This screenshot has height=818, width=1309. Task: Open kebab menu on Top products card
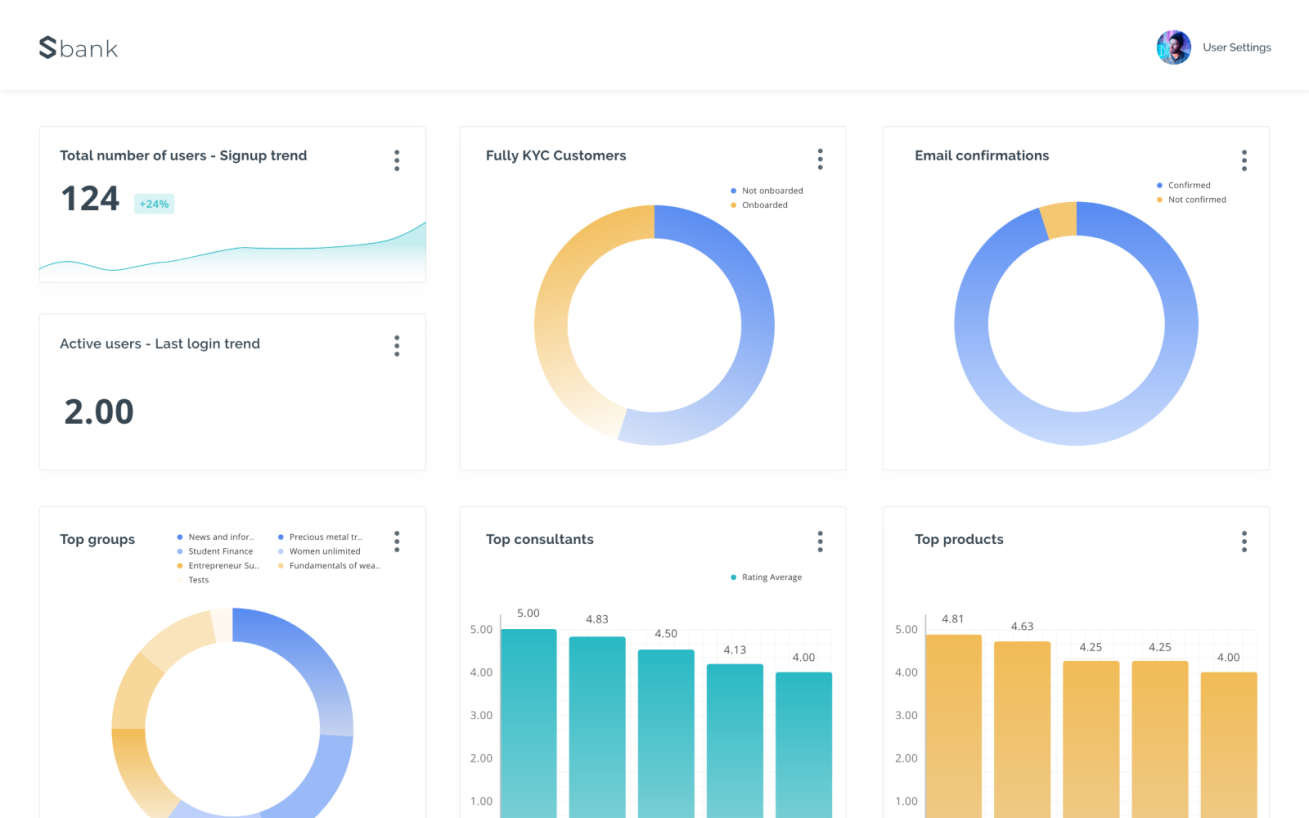click(x=1244, y=541)
